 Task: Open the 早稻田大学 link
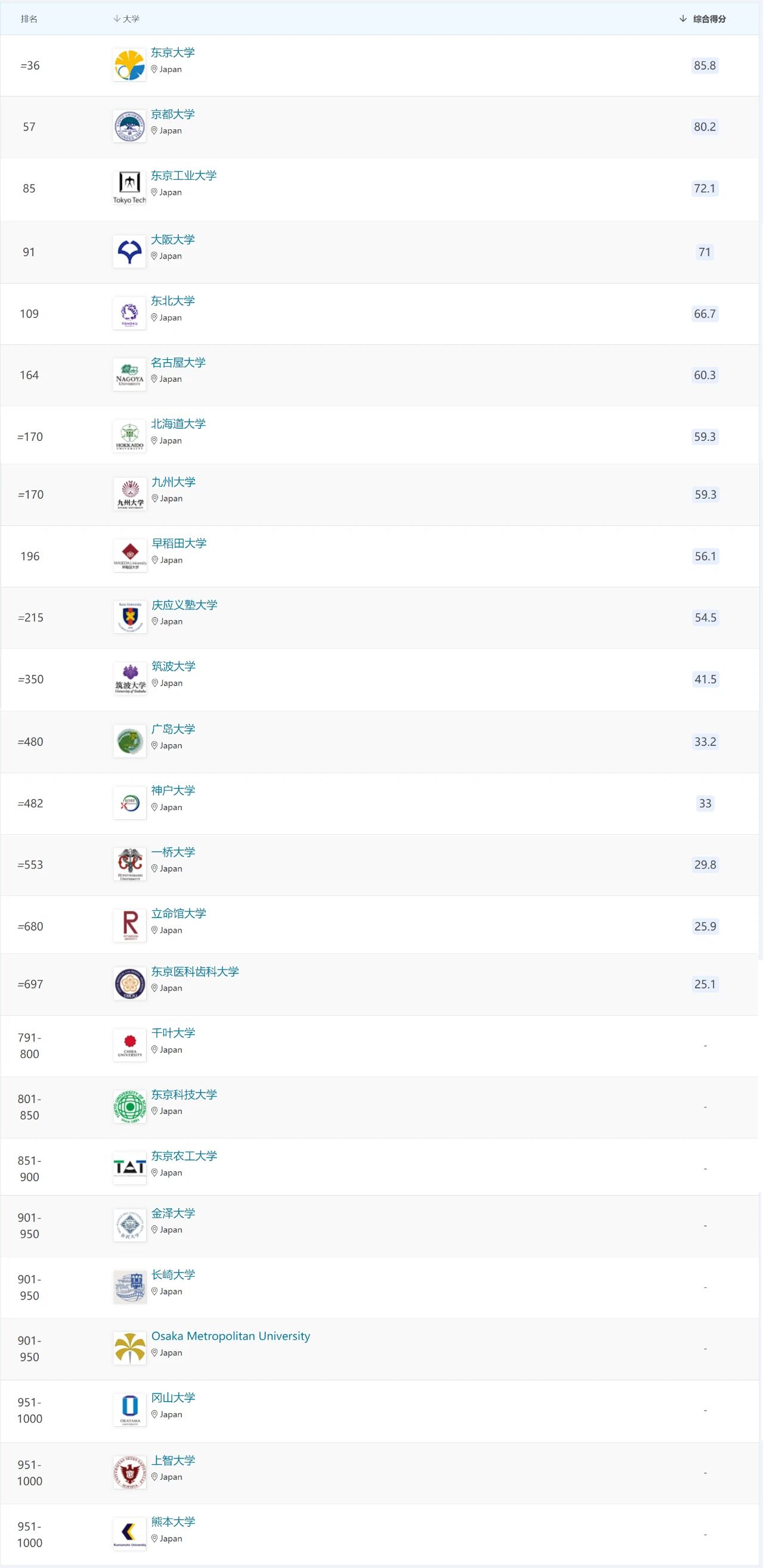pyautogui.click(x=179, y=543)
